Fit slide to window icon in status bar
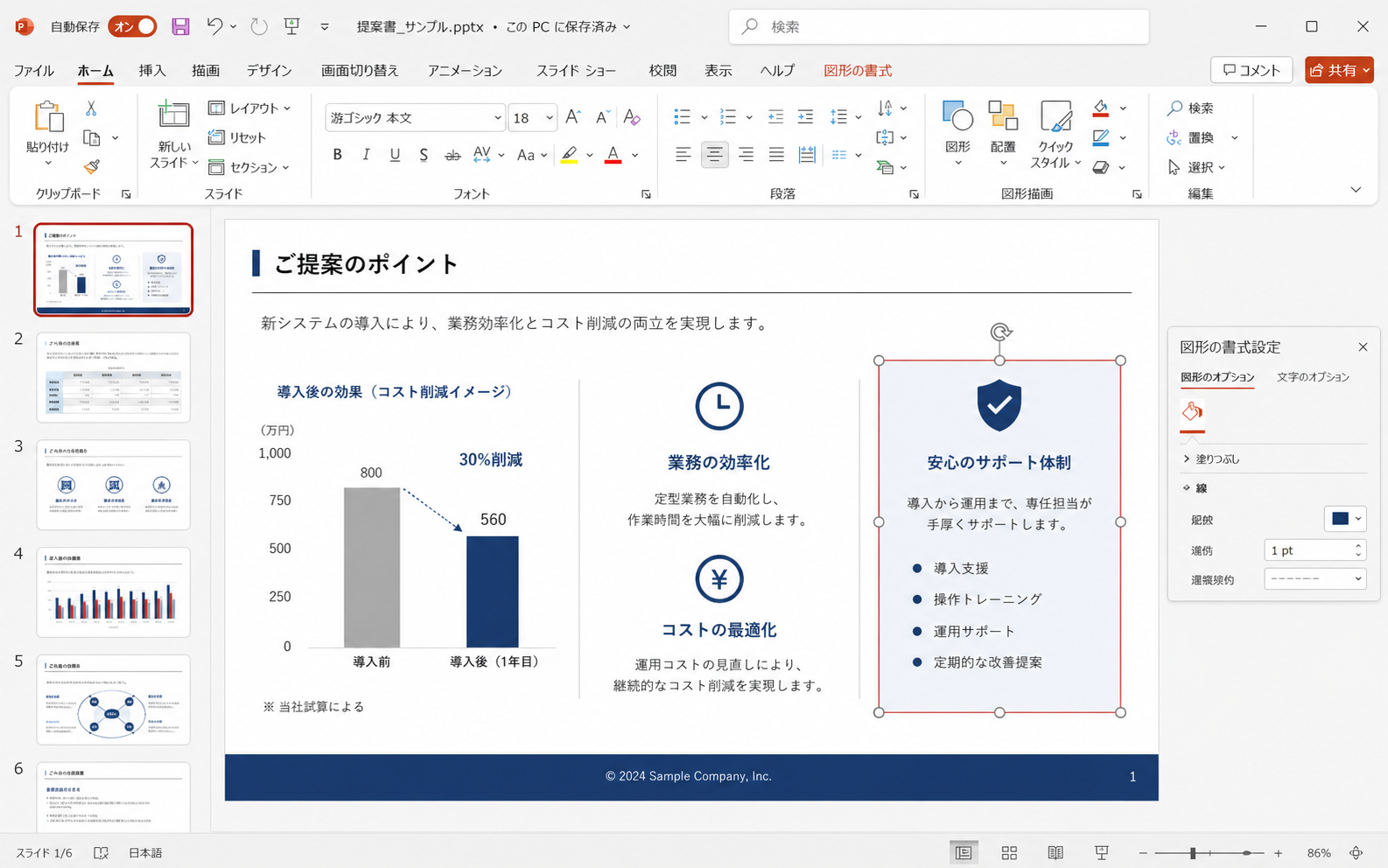Viewport: 1388px width, 868px height. tap(1356, 852)
